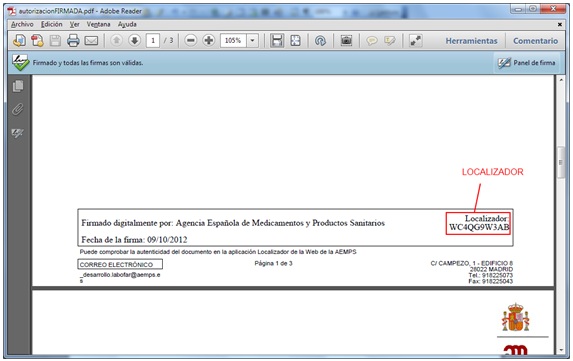Click 'Firmado y todas las firmas son válidas' message
This screenshot has width=573, height=361.
click(88, 63)
